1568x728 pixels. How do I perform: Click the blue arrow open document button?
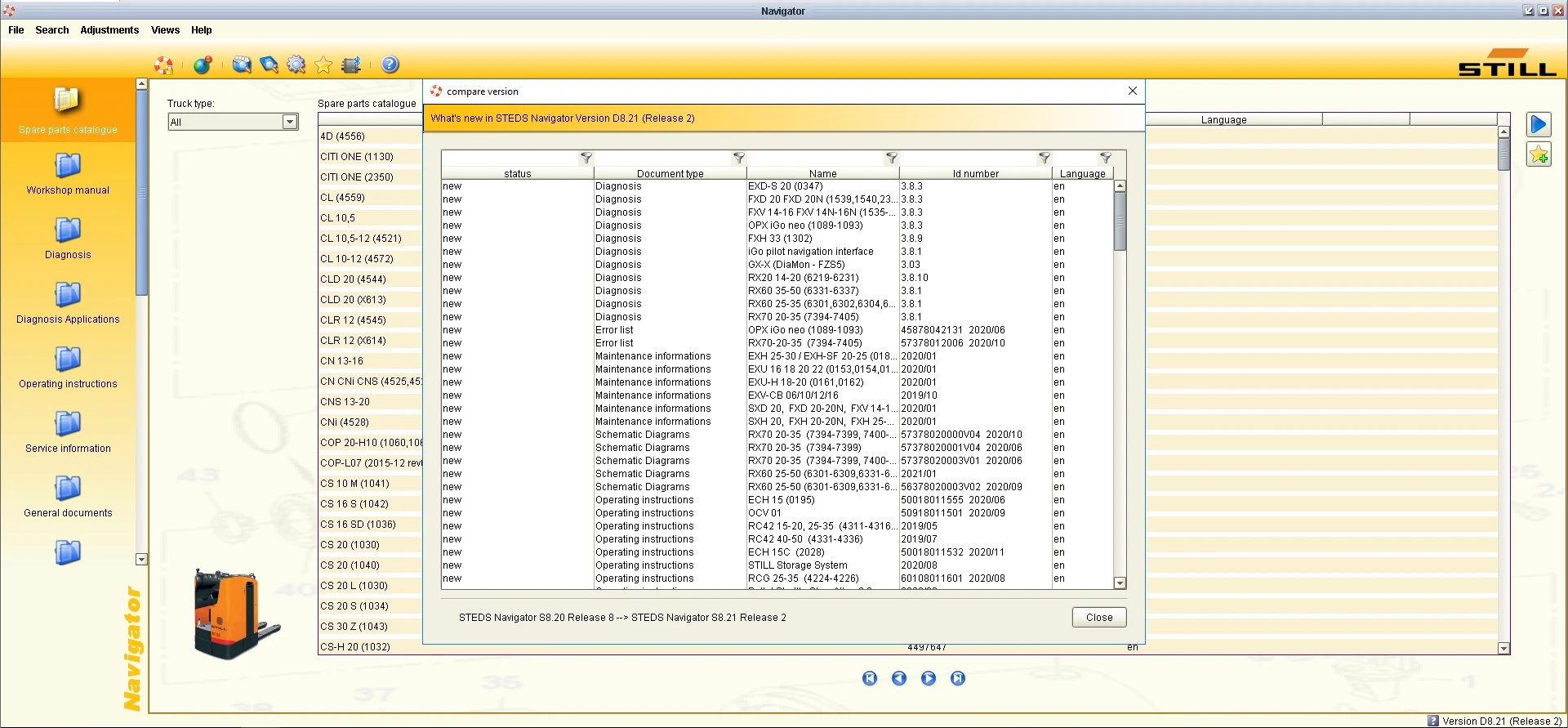(x=1539, y=124)
